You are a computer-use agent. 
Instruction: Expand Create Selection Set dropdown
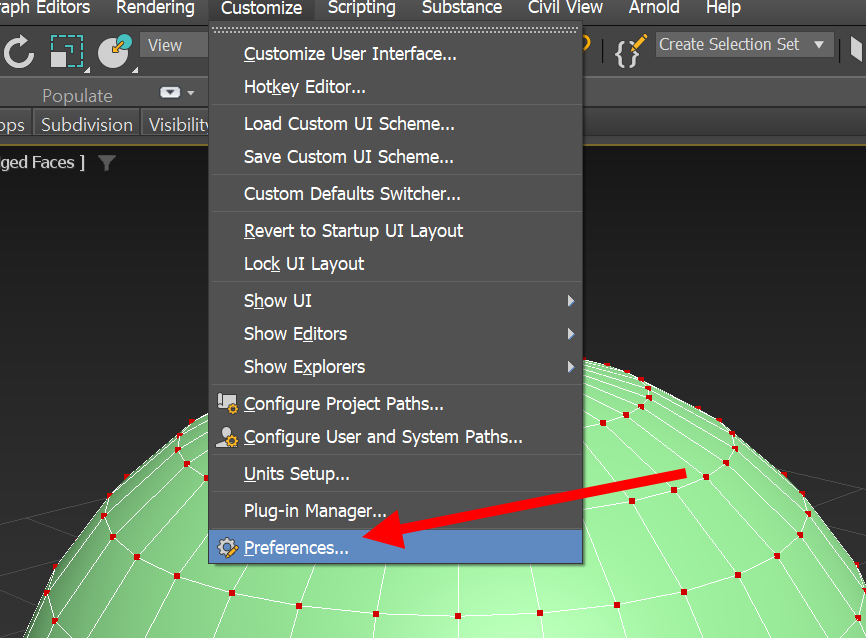(819, 44)
